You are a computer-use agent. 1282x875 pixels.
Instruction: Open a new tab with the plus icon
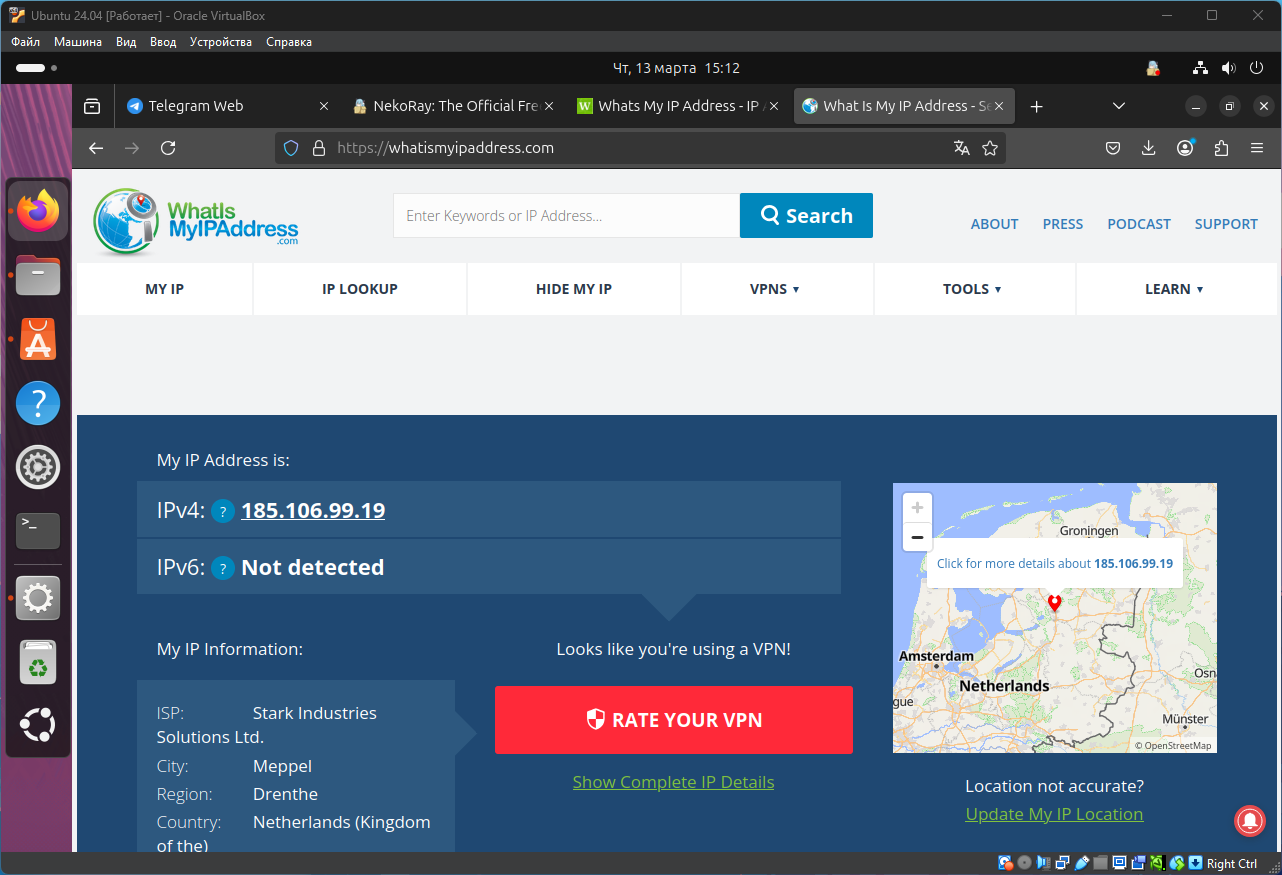(1037, 106)
